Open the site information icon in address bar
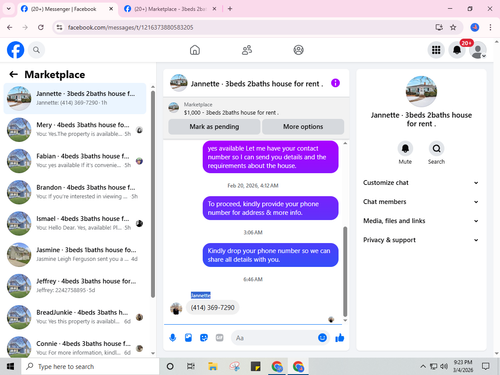Viewport: 500px width, 375px height. (59, 27)
